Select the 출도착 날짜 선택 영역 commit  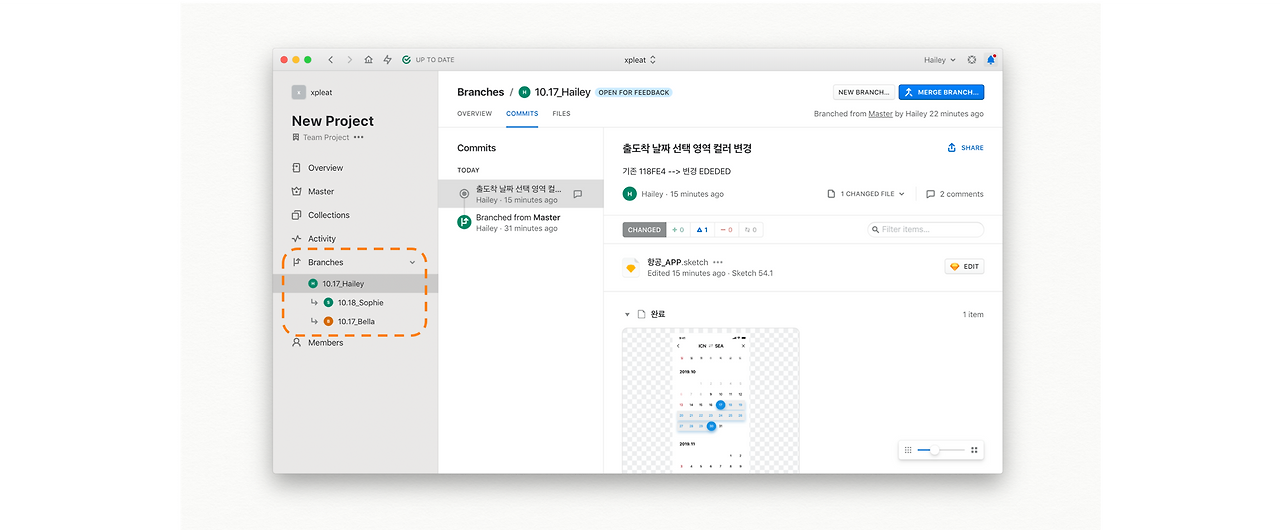(520, 194)
